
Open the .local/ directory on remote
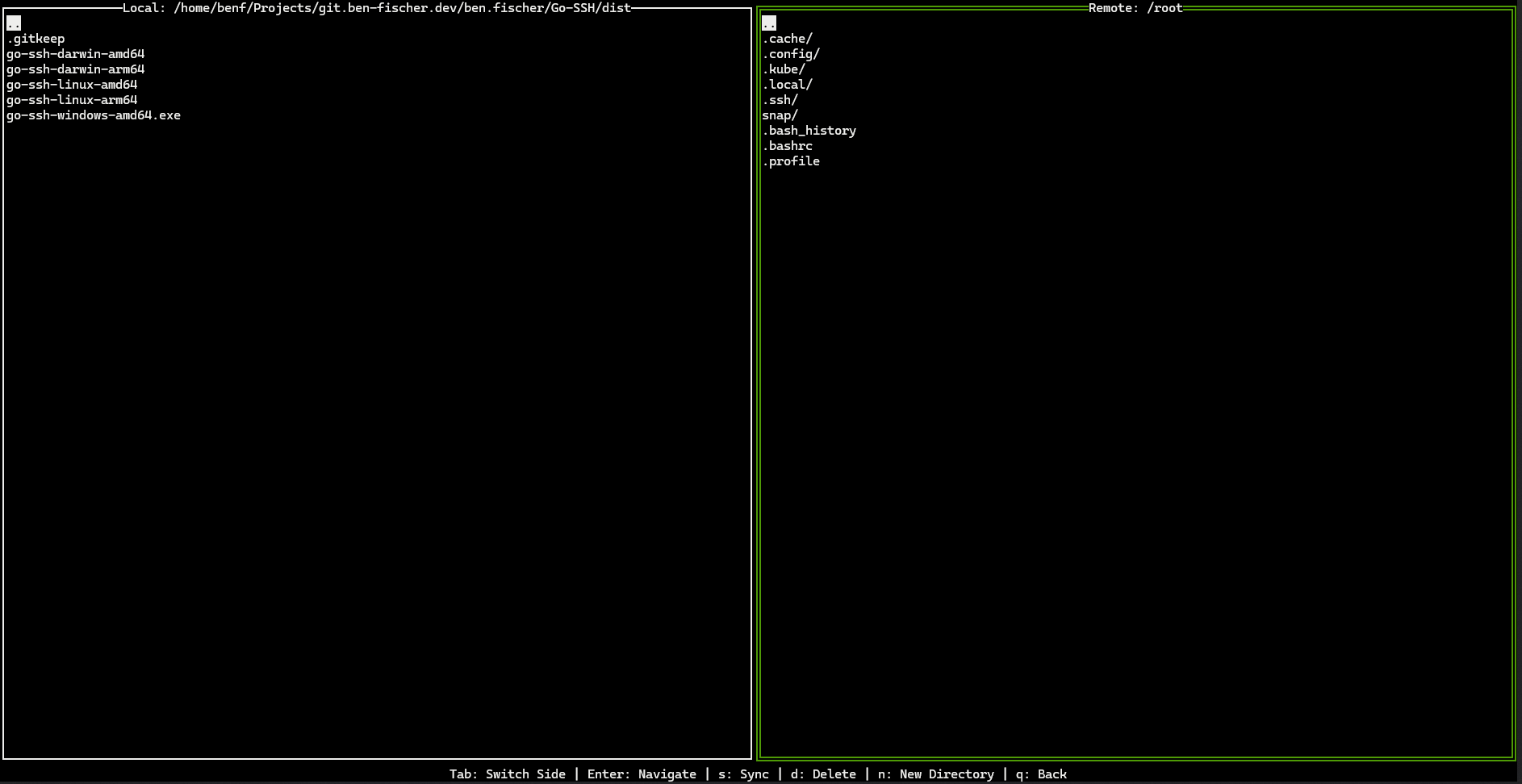[787, 85]
